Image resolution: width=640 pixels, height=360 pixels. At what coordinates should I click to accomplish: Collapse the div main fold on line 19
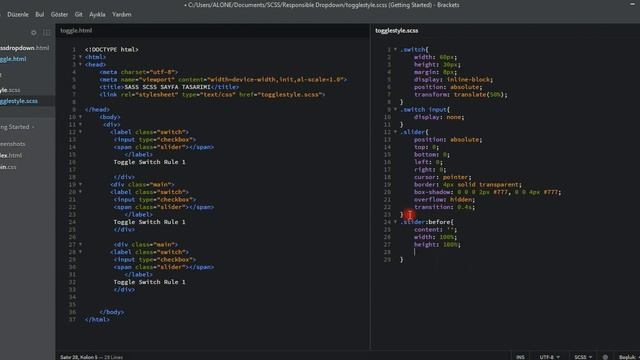[80, 184]
